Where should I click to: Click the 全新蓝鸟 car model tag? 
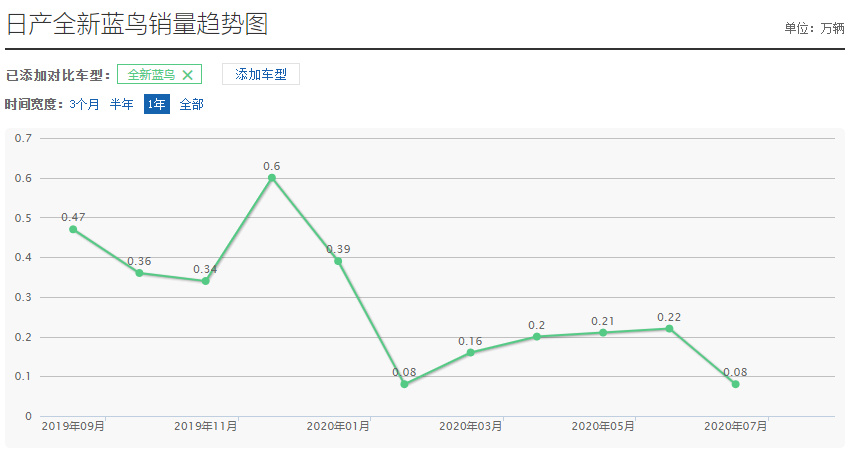click(159, 75)
